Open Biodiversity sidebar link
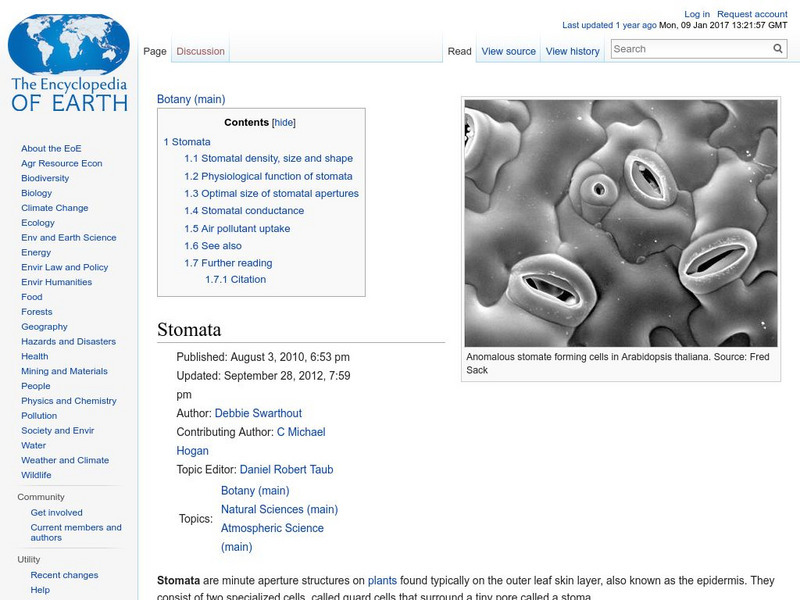Screen dimensions: 800x600 pyautogui.click(x=45, y=178)
